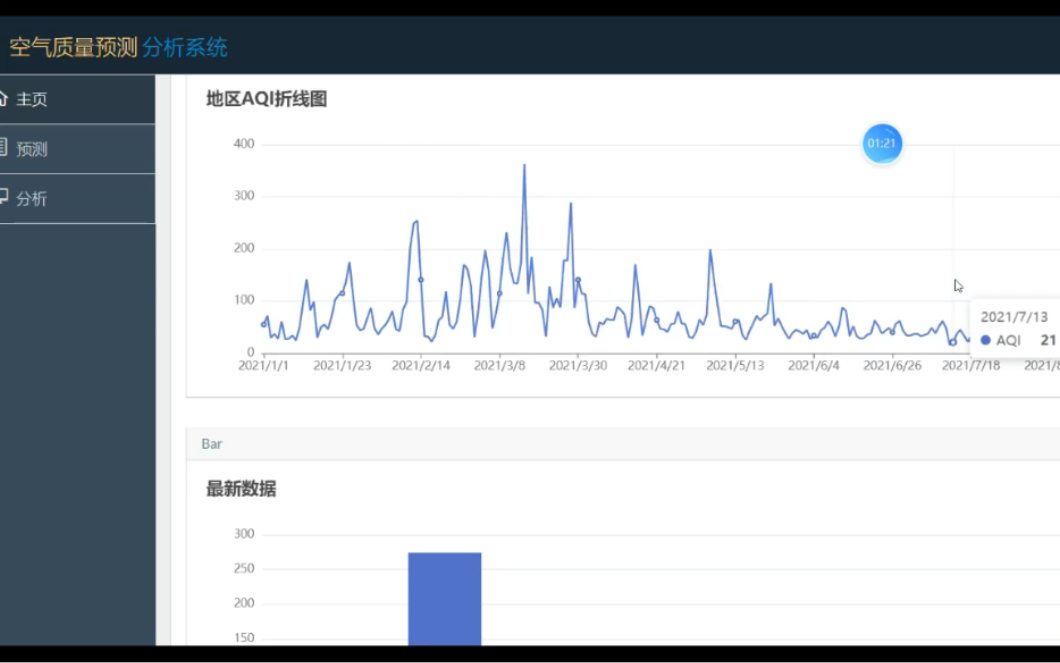
Task: Select the 预测 menu item in the sidebar
Action: coord(30,148)
